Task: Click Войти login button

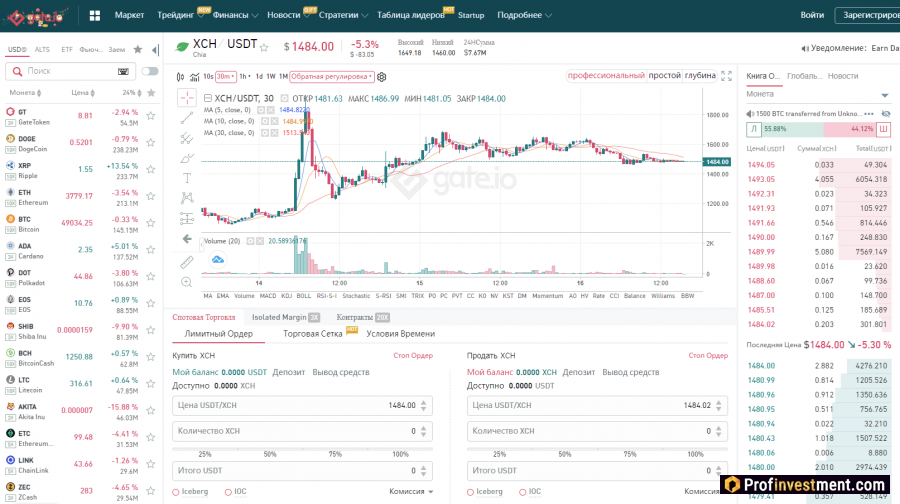Action: (812, 15)
